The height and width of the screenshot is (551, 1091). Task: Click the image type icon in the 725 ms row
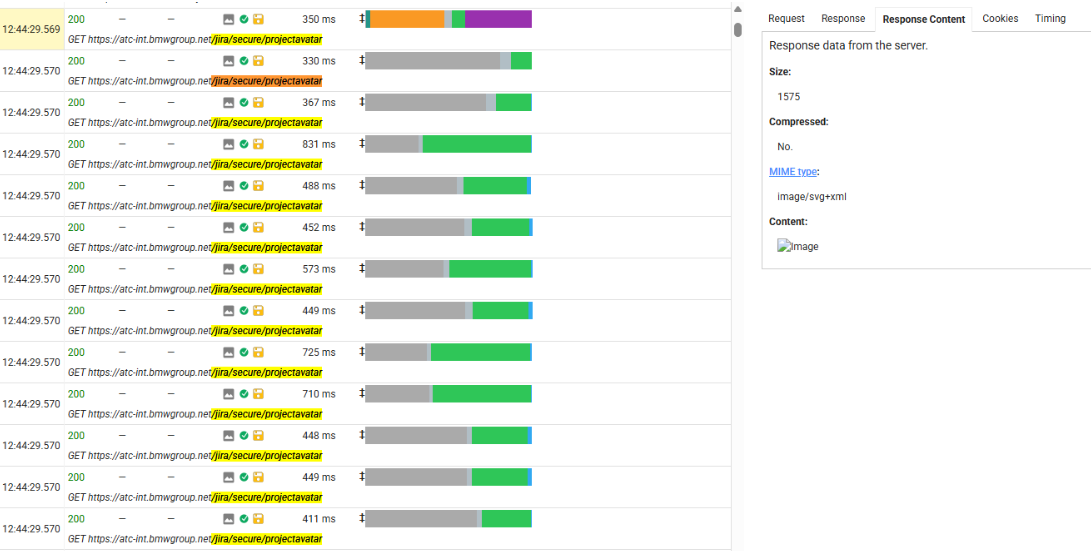pos(229,352)
